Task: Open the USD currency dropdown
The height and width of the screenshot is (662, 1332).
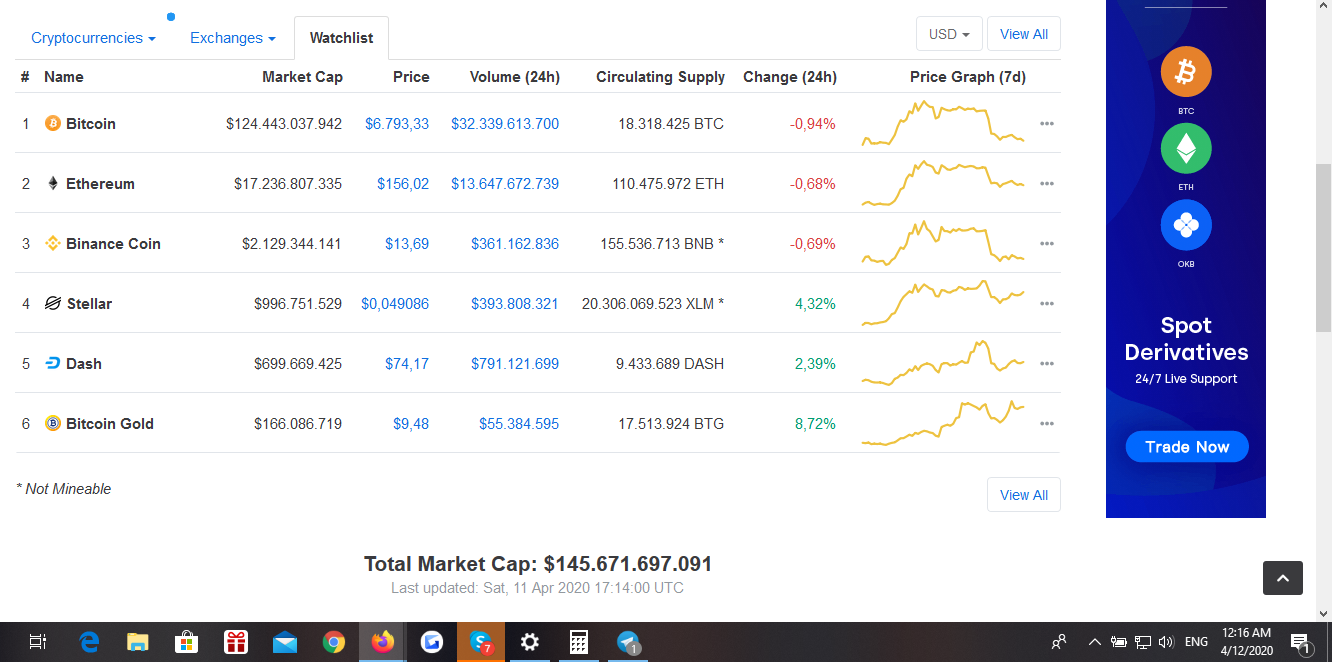Action: pyautogui.click(x=949, y=34)
